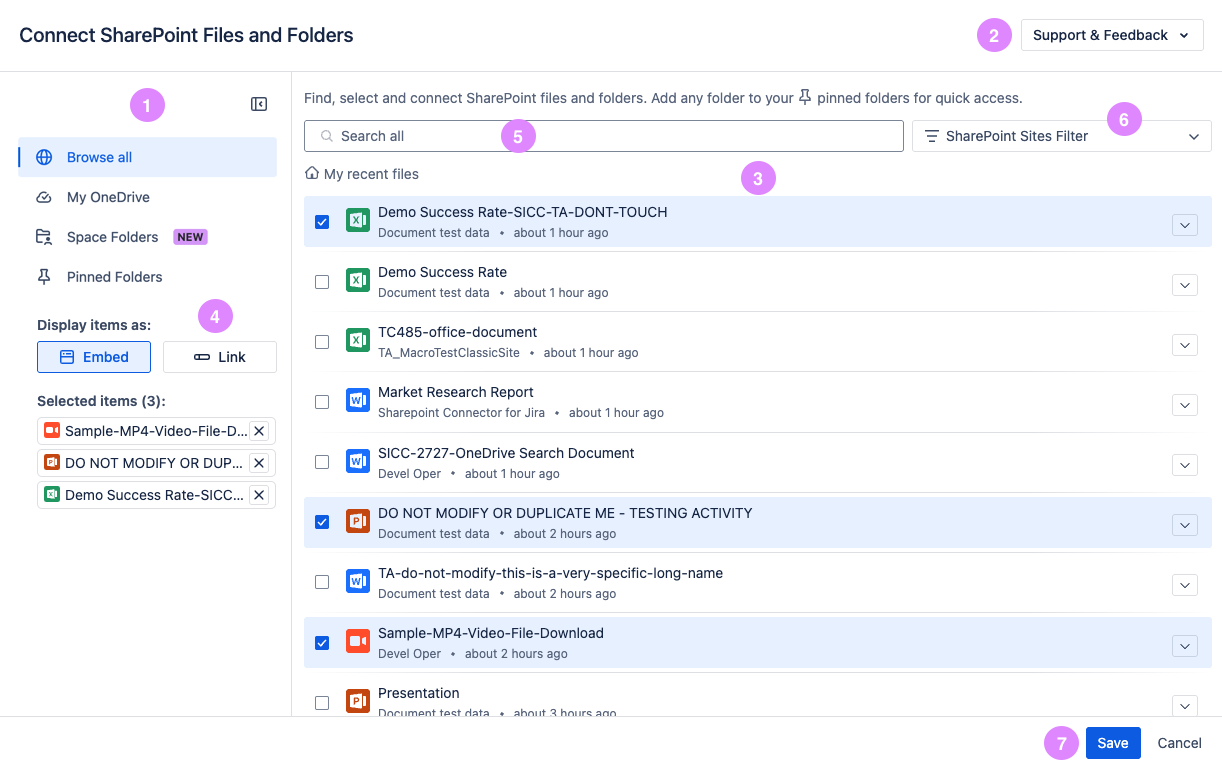Remove Sample-MP4-Video-File from selected items
Image resolution: width=1222 pixels, height=768 pixels.
(259, 431)
